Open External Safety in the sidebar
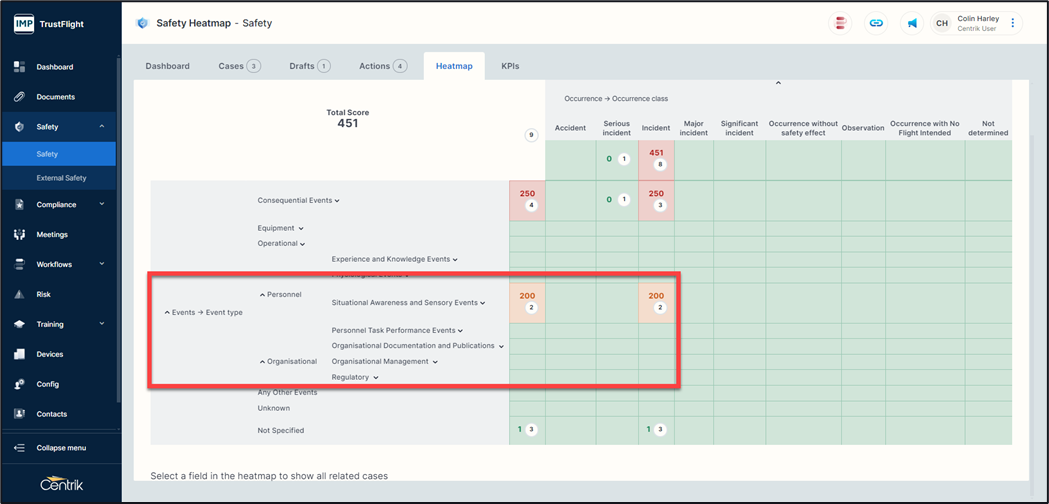 pyautogui.click(x=61, y=178)
